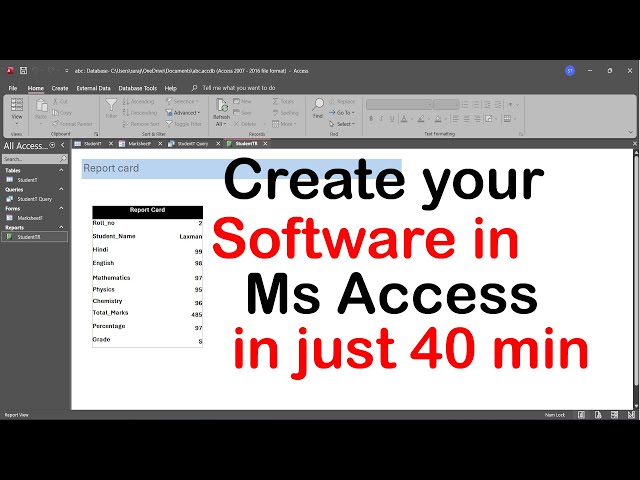Click the numbered list icon
The width and height of the screenshot is (640, 480).
[x=476, y=105]
